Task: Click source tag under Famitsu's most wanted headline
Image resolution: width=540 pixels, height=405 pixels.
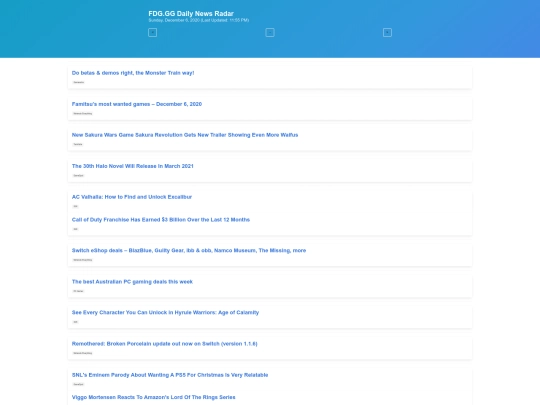Action: [x=83, y=113]
